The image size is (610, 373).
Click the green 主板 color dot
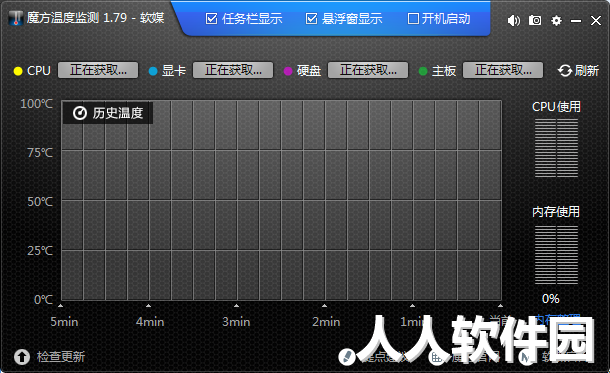423,71
